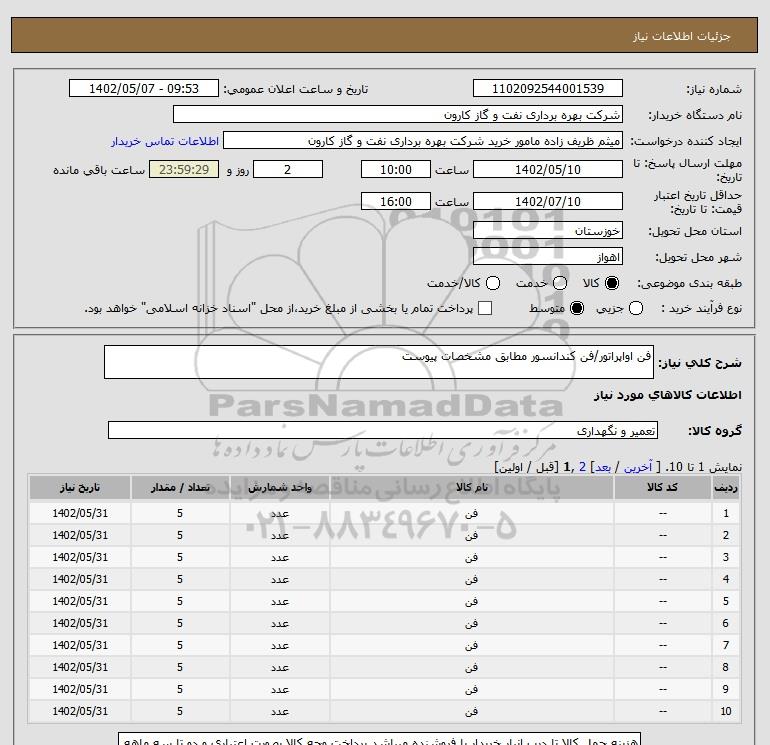Click unit عدد in row 2
This screenshot has height=745, width=770.
280,535
